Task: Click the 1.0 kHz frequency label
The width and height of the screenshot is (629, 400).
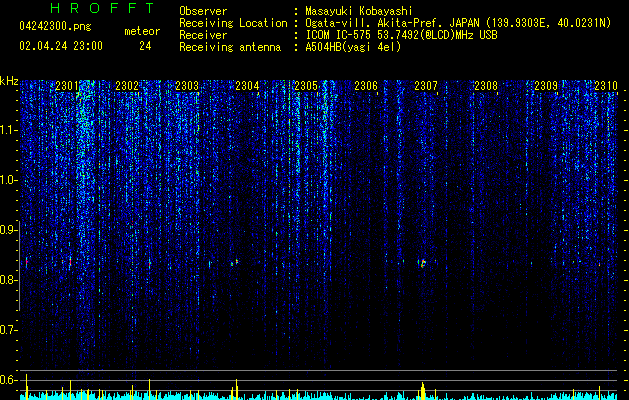Action: 9,181
